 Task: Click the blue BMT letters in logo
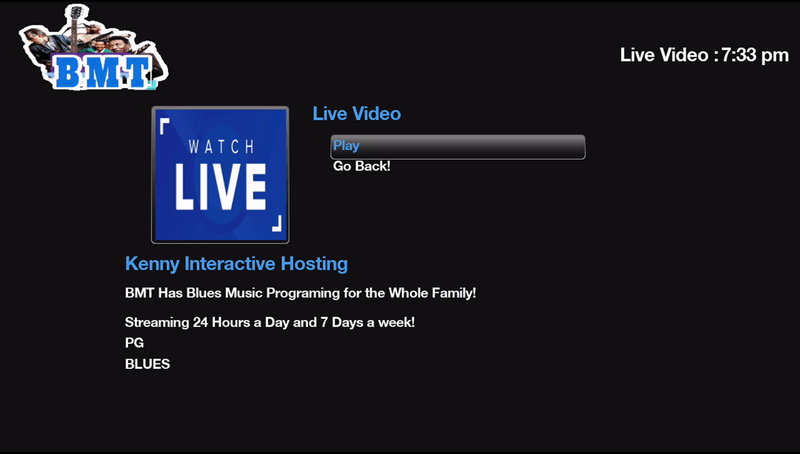(x=100, y=70)
